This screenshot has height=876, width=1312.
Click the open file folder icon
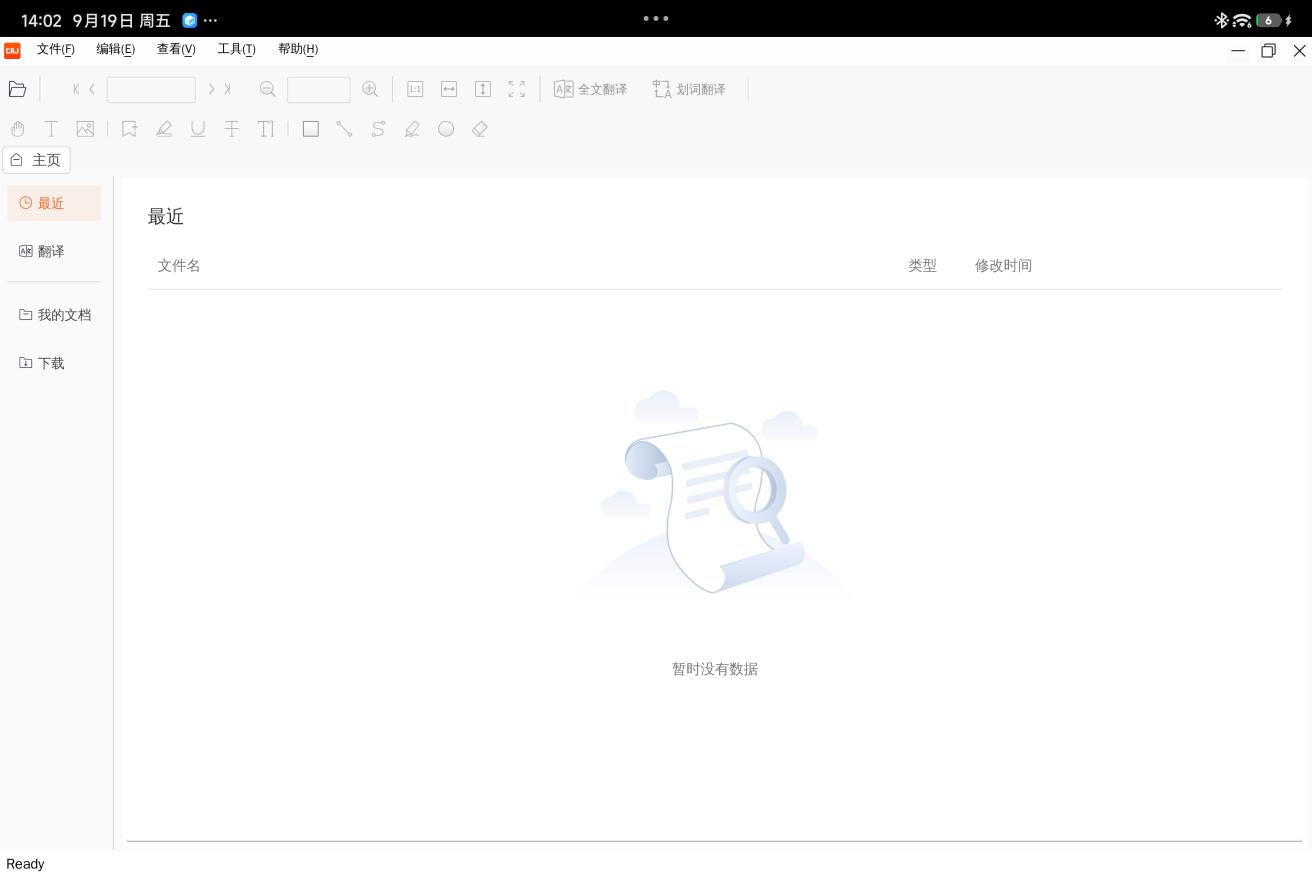pyautogui.click(x=17, y=89)
